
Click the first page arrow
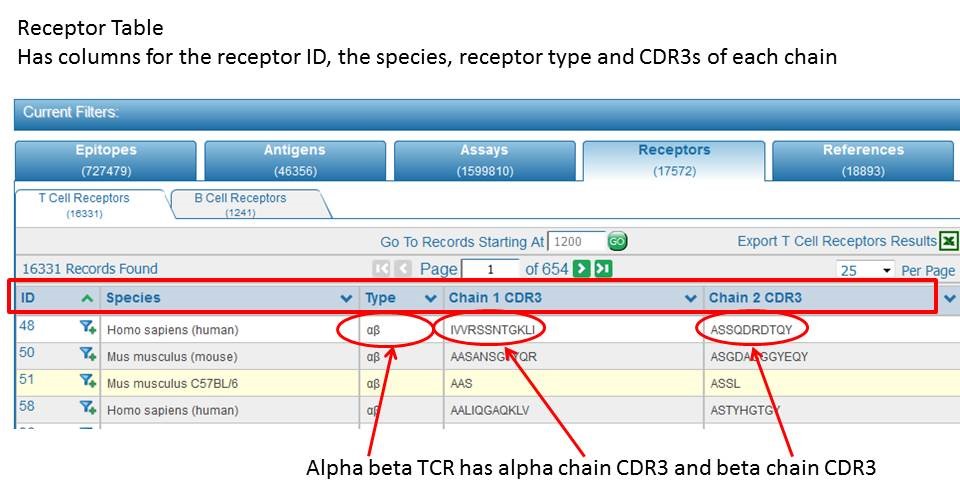pyautogui.click(x=381, y=269)
